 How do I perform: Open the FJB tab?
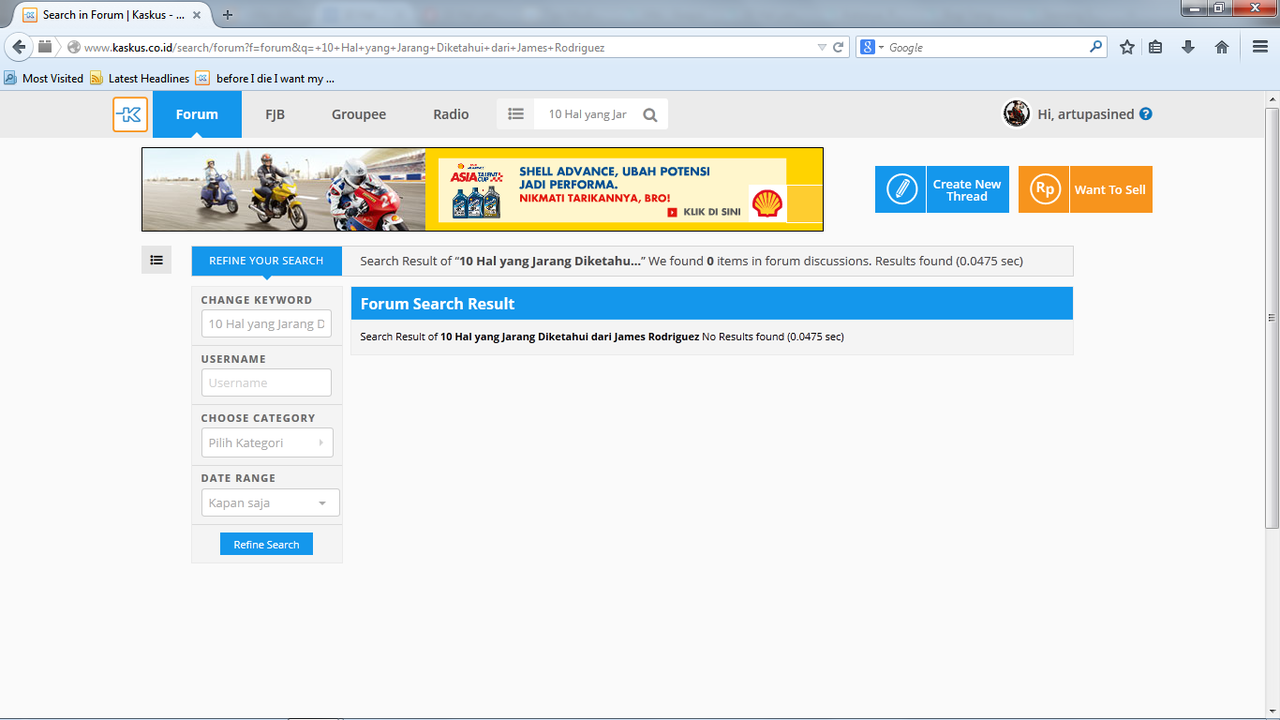[275, 114]
